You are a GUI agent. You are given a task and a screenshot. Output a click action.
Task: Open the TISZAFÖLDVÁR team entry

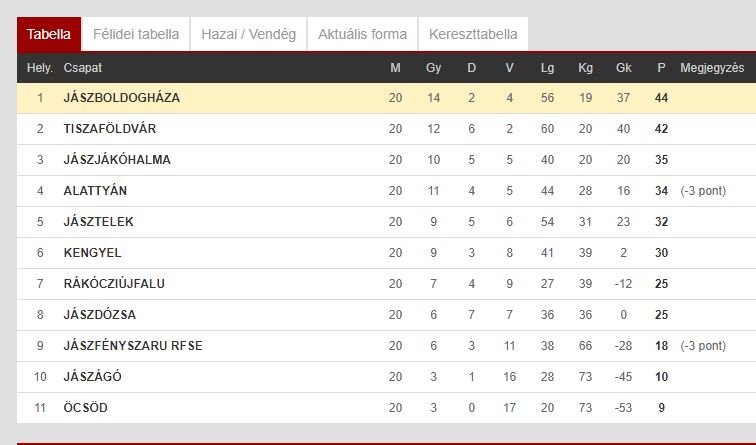coord(110,129)
